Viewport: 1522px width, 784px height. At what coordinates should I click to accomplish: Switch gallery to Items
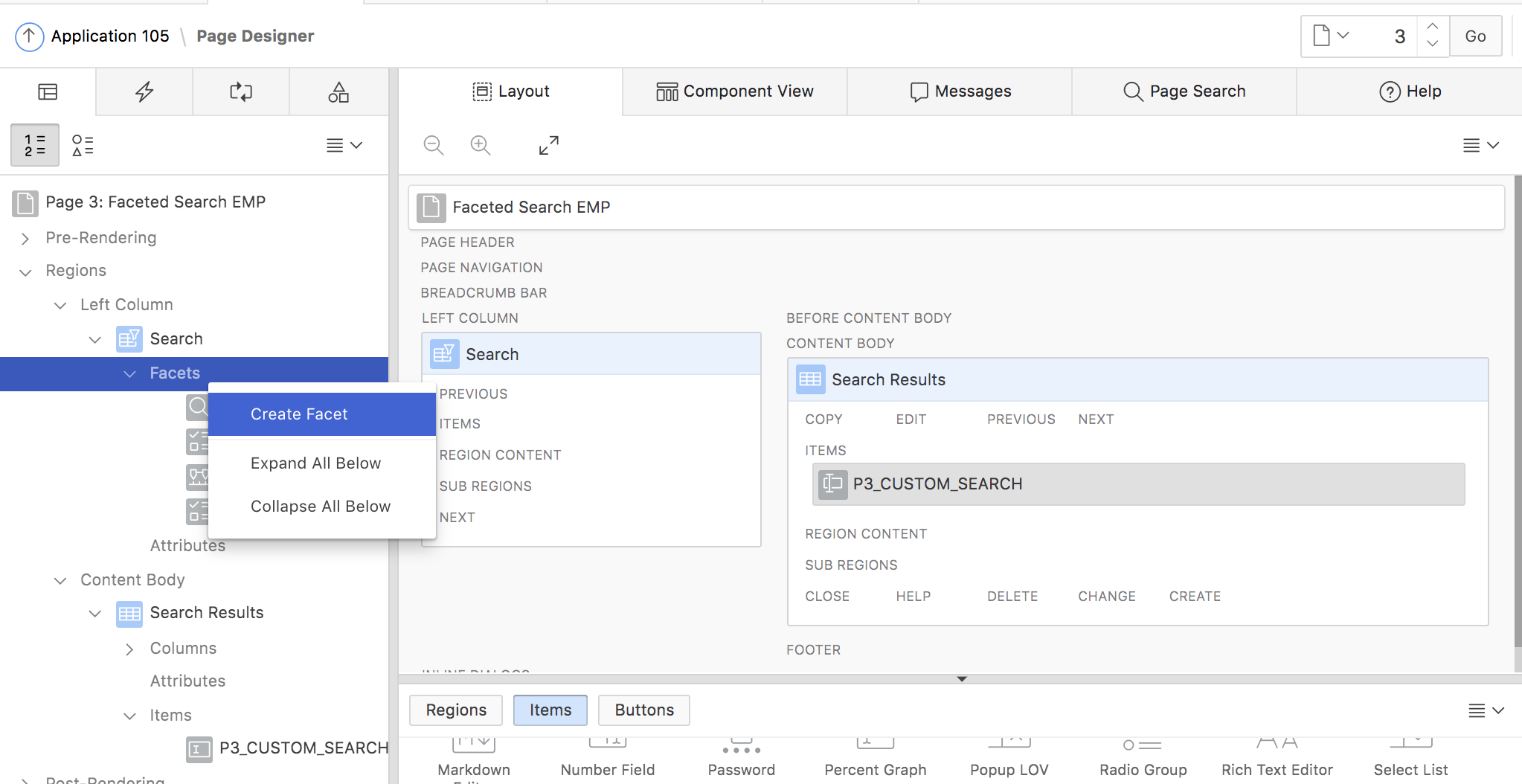click(550, 710)
